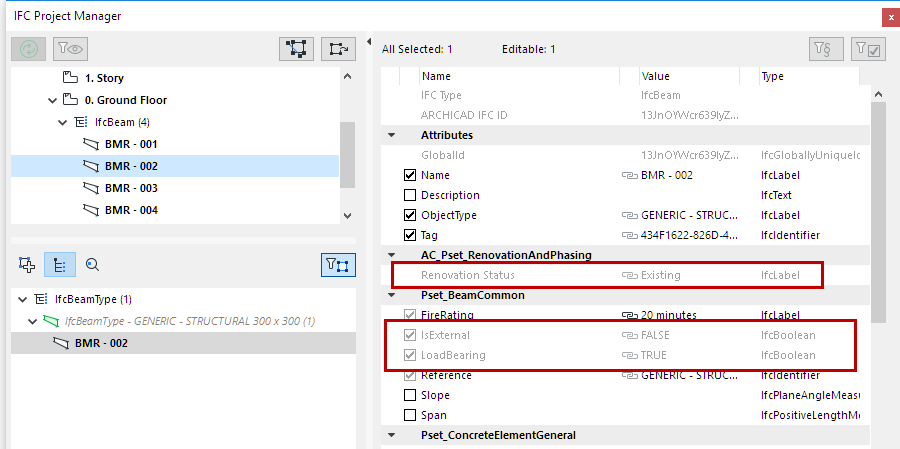Click the Value column header
Image resolution: width=900 pixels, height=449 pixels.
tap(689, 76)
